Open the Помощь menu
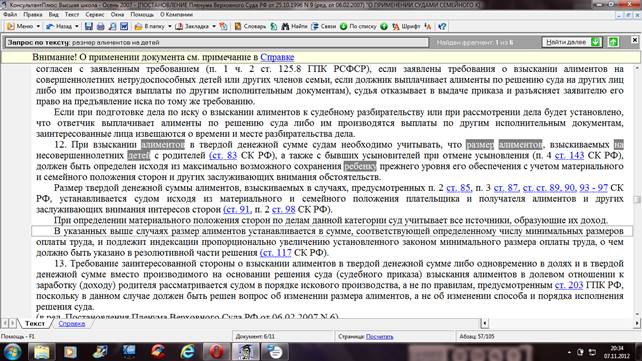The height and width of the screenshot is (361, 642). click(142, 14)
